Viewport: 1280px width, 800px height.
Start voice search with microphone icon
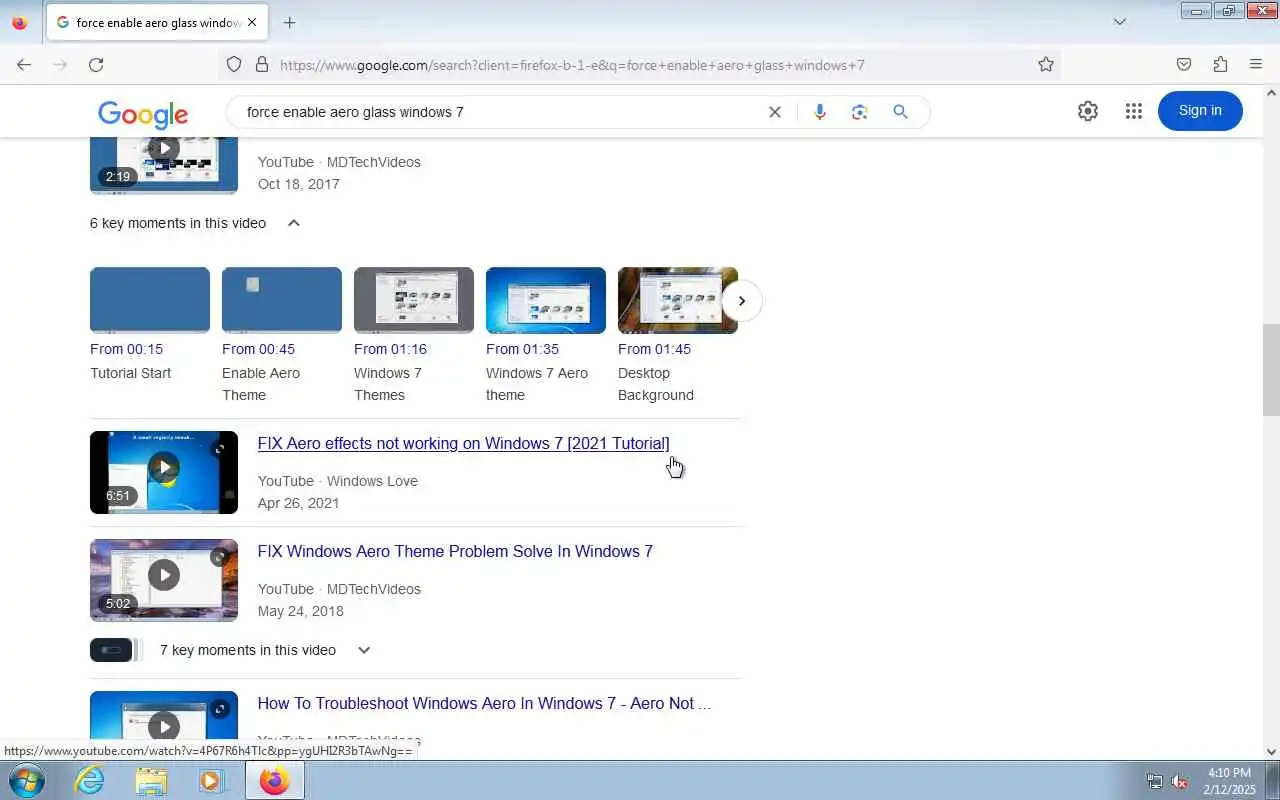(820, 112)
